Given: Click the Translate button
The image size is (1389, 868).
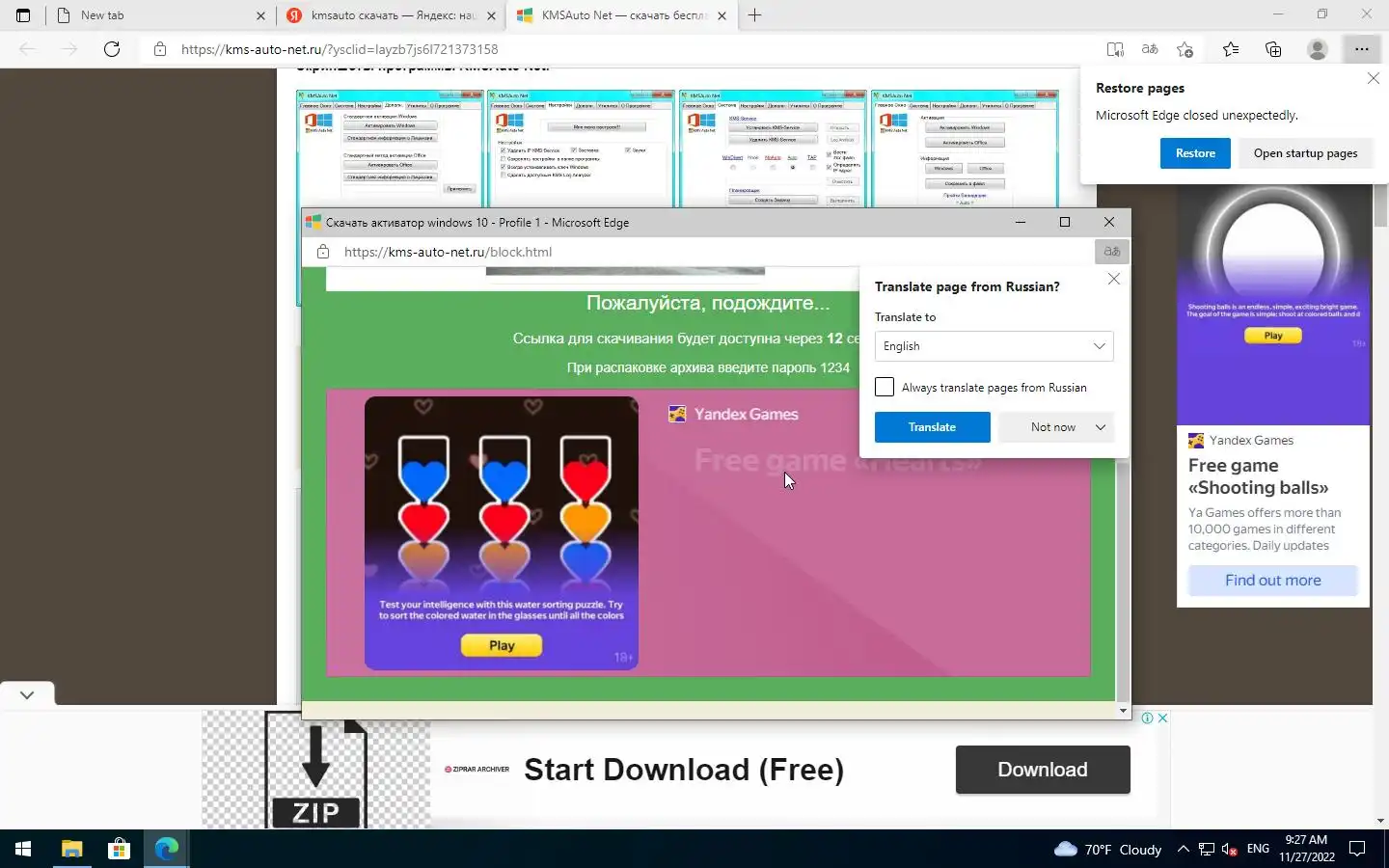Looking at the screenshot, I should 932,427.
